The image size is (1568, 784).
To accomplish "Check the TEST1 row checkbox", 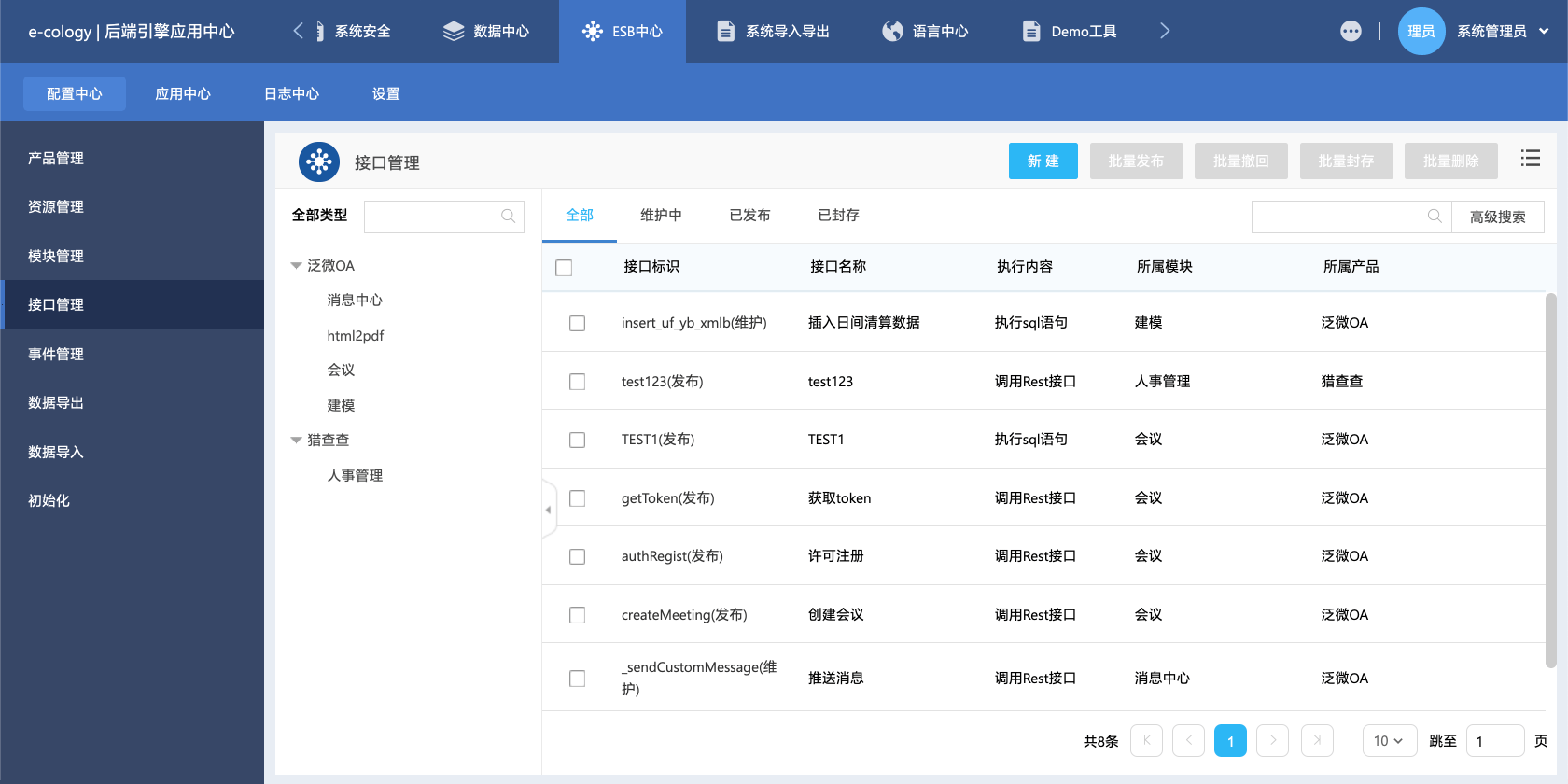I will pos(578,440).
